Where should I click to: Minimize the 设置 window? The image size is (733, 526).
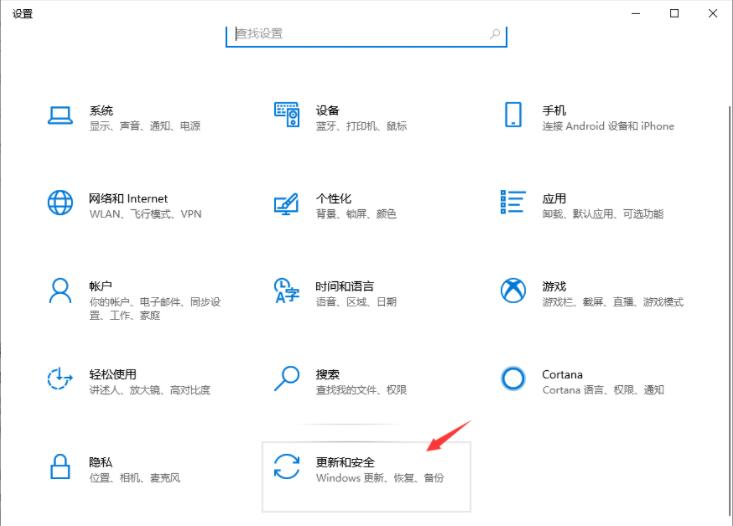pos(636,13)
